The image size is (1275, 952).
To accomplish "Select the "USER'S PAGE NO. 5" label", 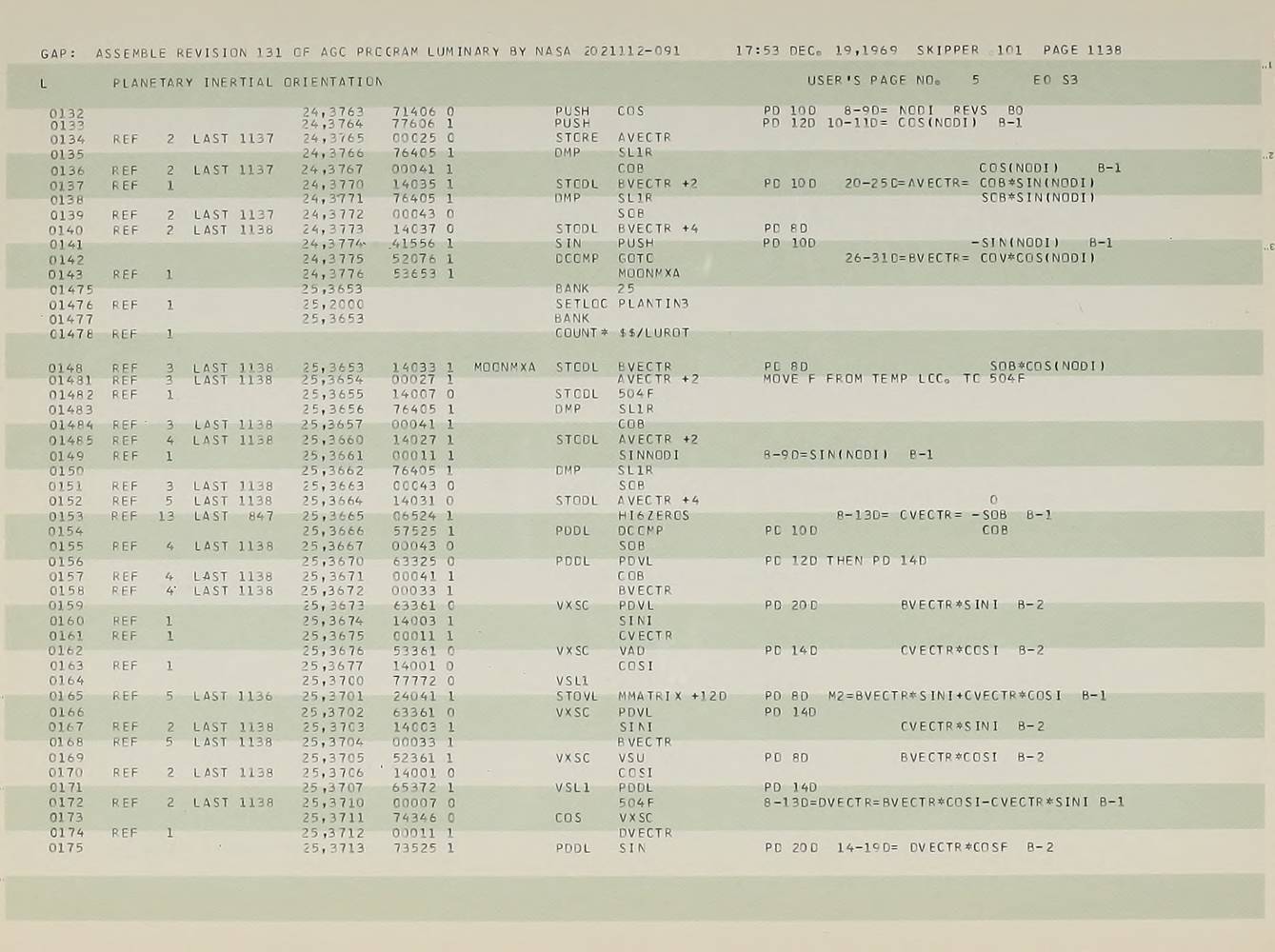I will [x=893, y=81].
